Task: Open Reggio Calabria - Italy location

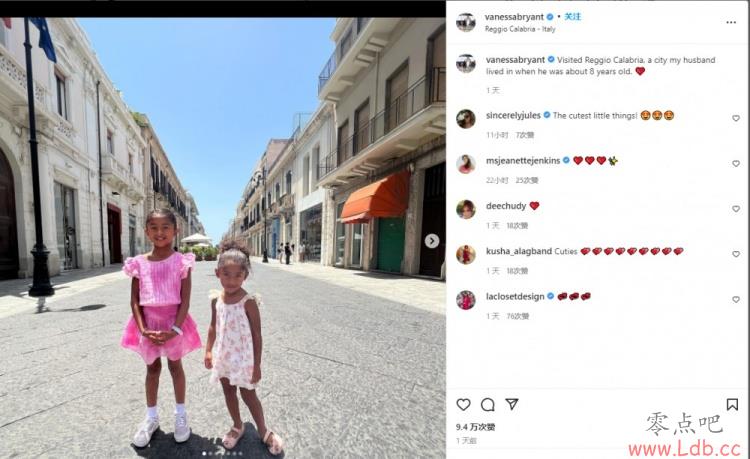Action: 520,29
